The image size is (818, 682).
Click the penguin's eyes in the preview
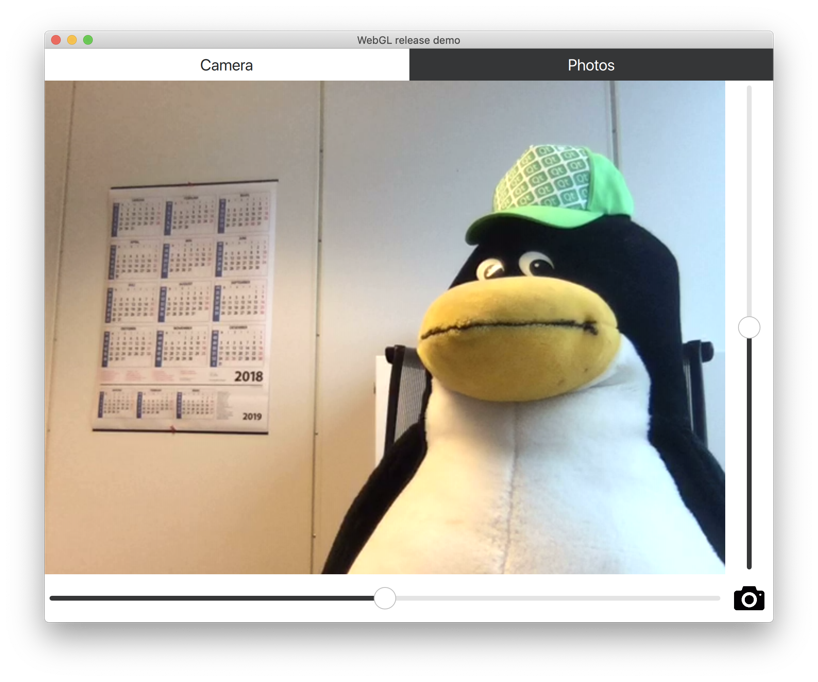point(515,267)
